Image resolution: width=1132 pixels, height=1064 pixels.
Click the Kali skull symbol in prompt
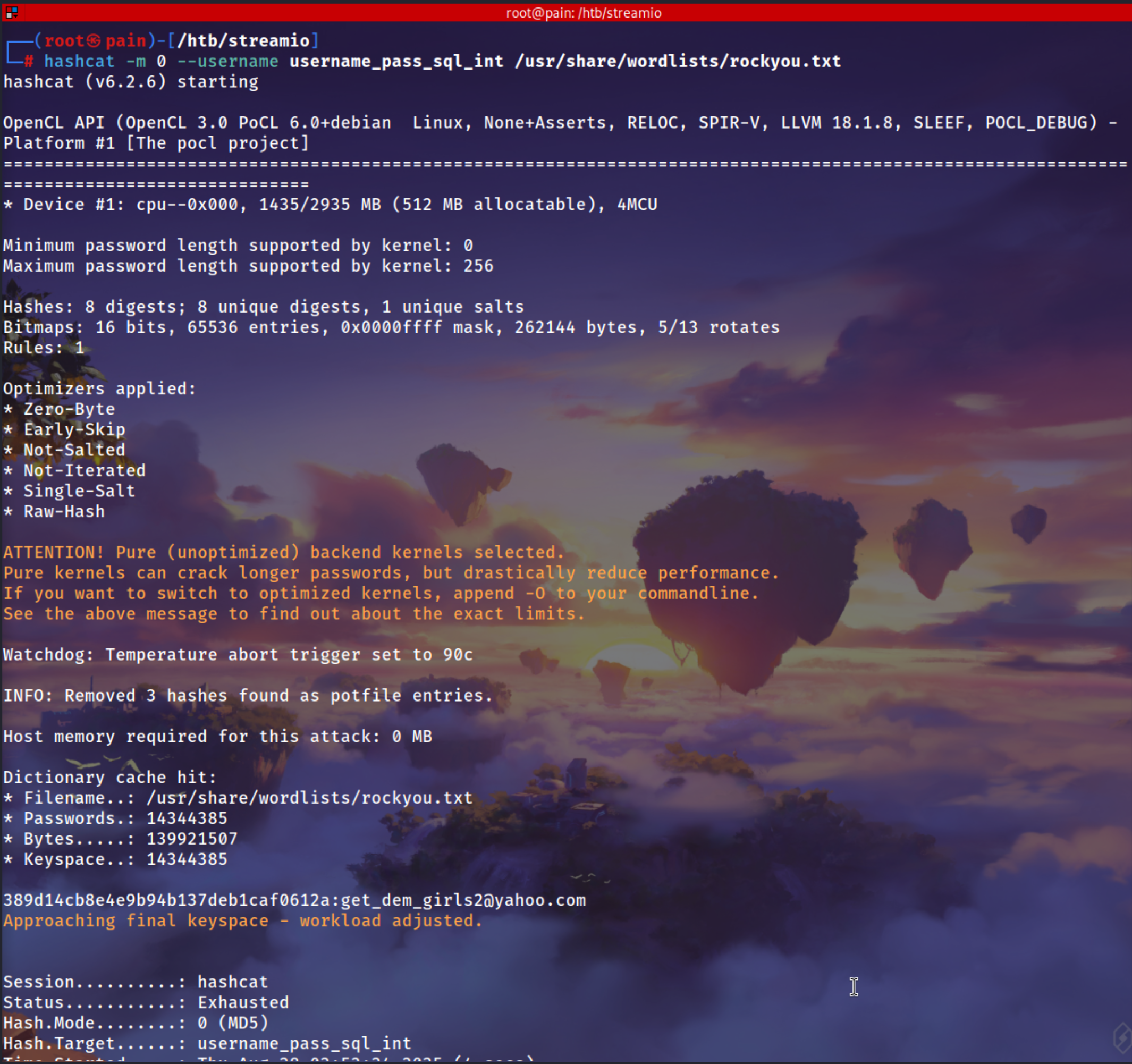point(95,41)
